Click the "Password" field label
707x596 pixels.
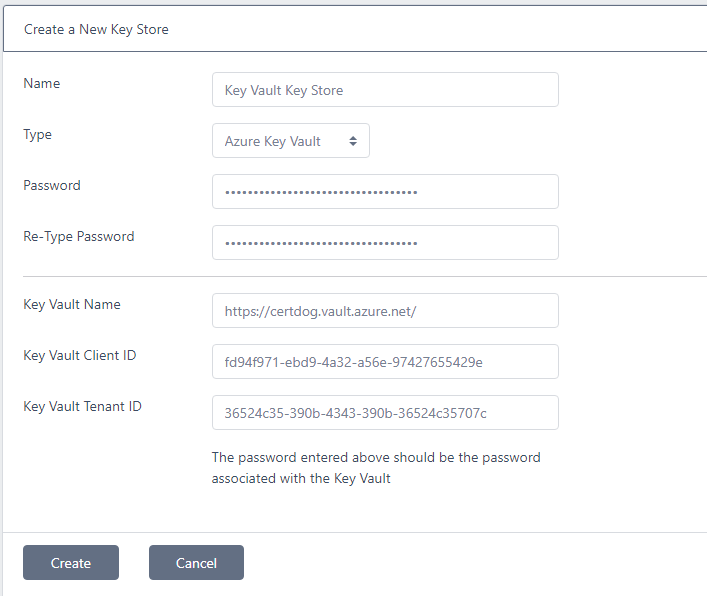pos(52,186)
